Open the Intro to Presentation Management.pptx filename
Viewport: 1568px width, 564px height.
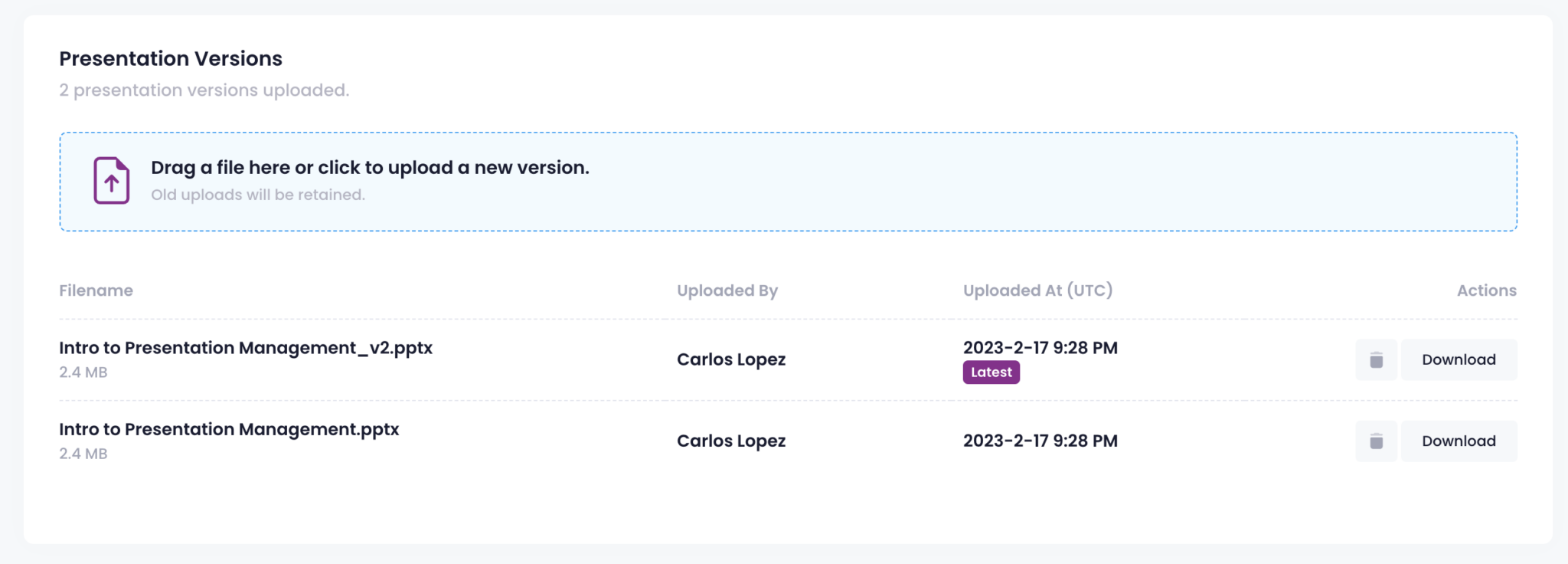229,429
